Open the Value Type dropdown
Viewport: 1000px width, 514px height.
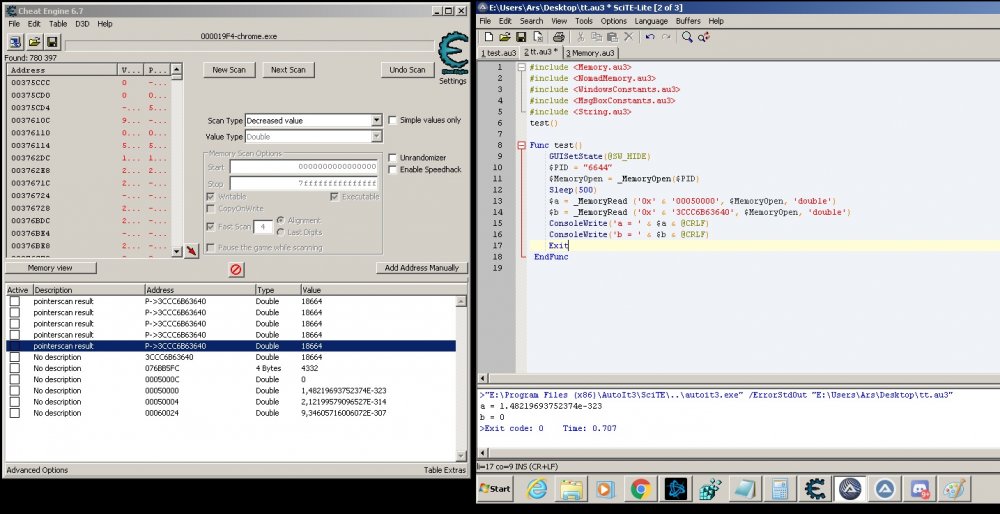(x=376, y=136)
